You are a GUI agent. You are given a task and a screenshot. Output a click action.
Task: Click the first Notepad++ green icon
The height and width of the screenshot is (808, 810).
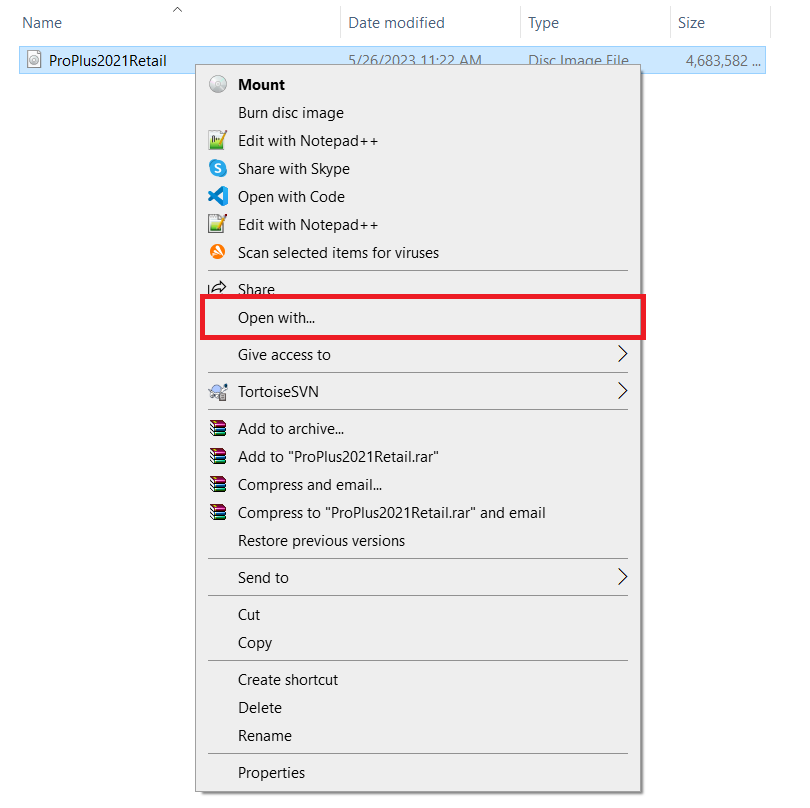pyautogui.click(x=217, y=141)
